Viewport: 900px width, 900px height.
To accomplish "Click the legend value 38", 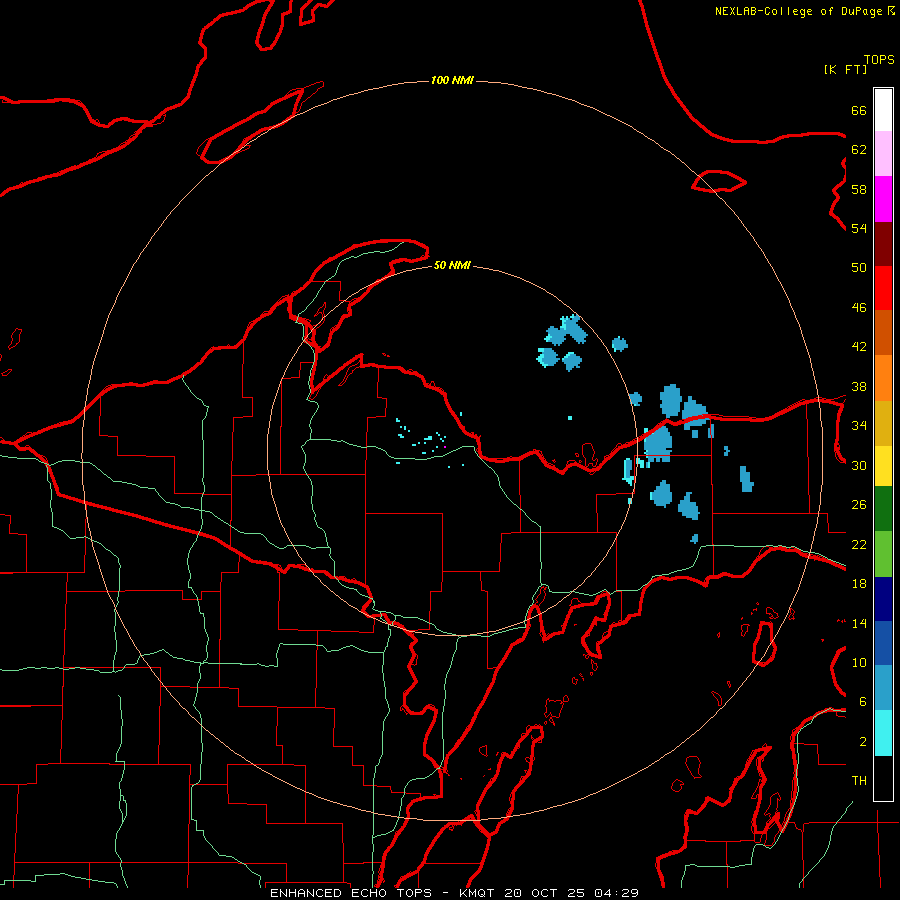I will [859, 386].
